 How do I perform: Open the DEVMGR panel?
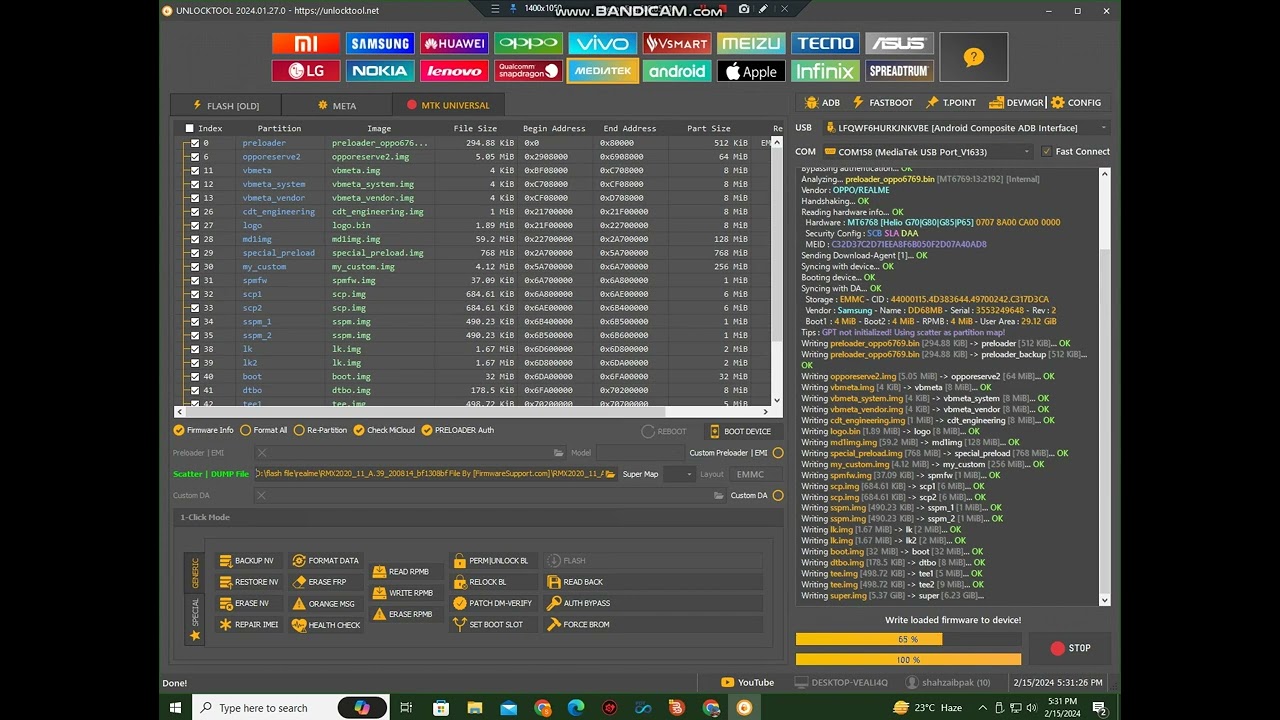click(x=1016, y=102)
